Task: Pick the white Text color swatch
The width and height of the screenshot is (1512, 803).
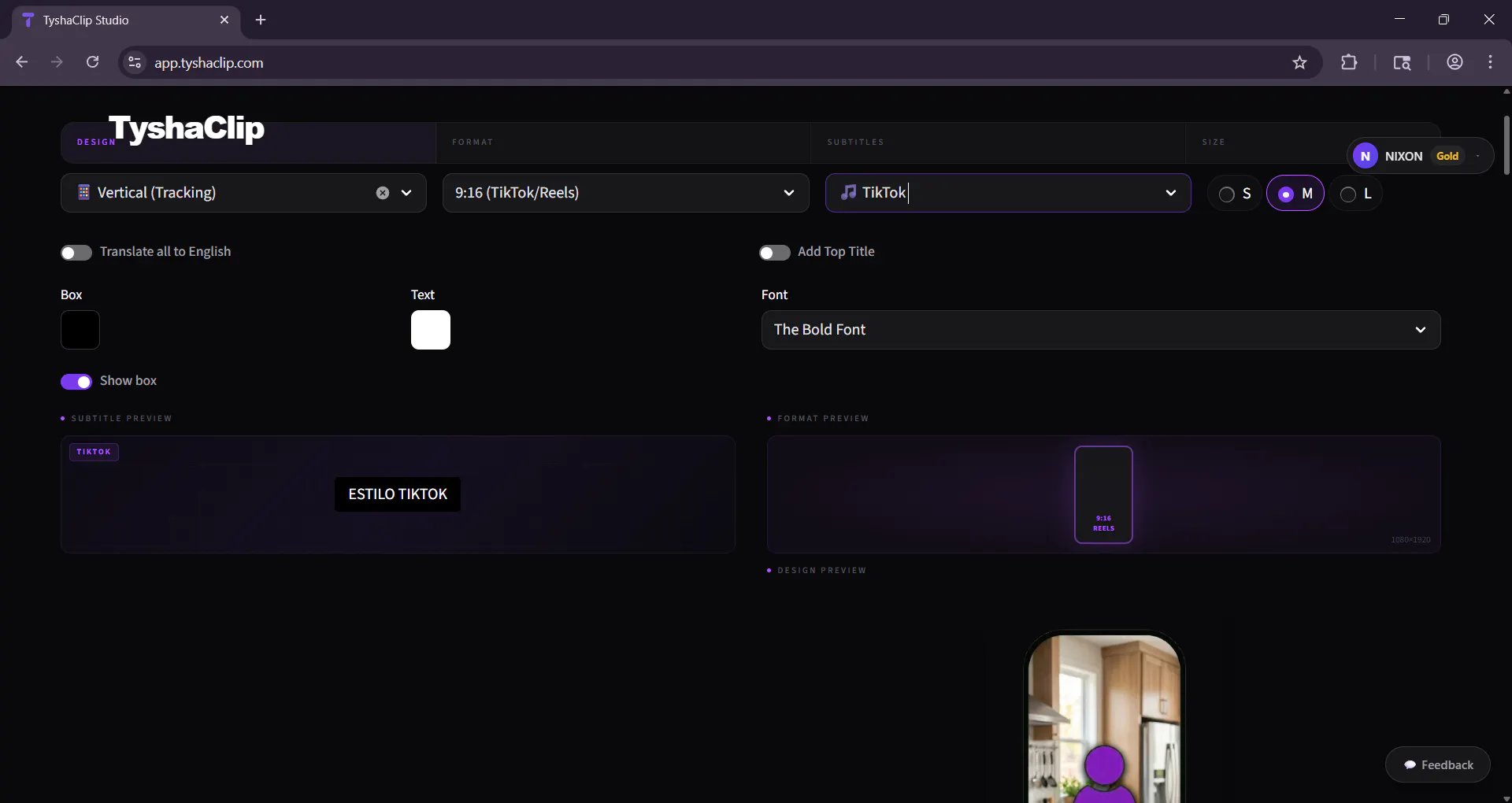Action: (431, 330)
